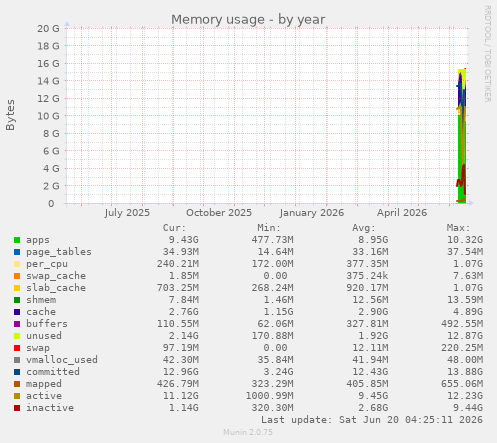Click the active min value 1000.99M
Screen dimensions: 497x443
pyautogui.click(x=269, y=396)
